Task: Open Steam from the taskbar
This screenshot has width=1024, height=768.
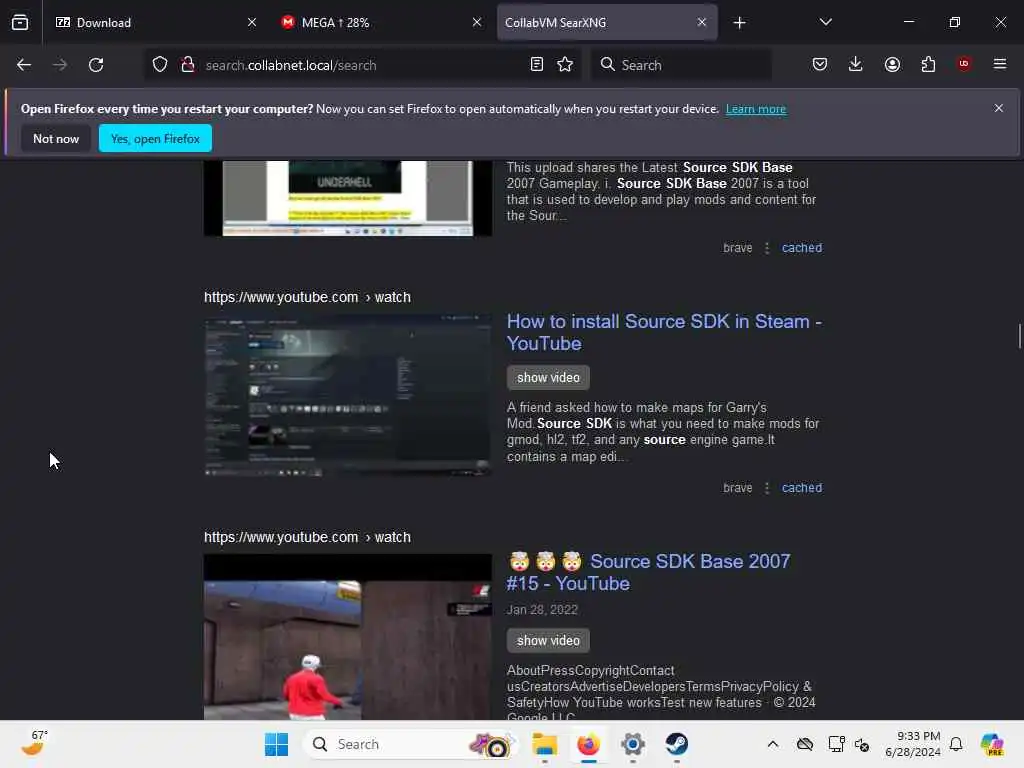Action: [x=677, y=744]
